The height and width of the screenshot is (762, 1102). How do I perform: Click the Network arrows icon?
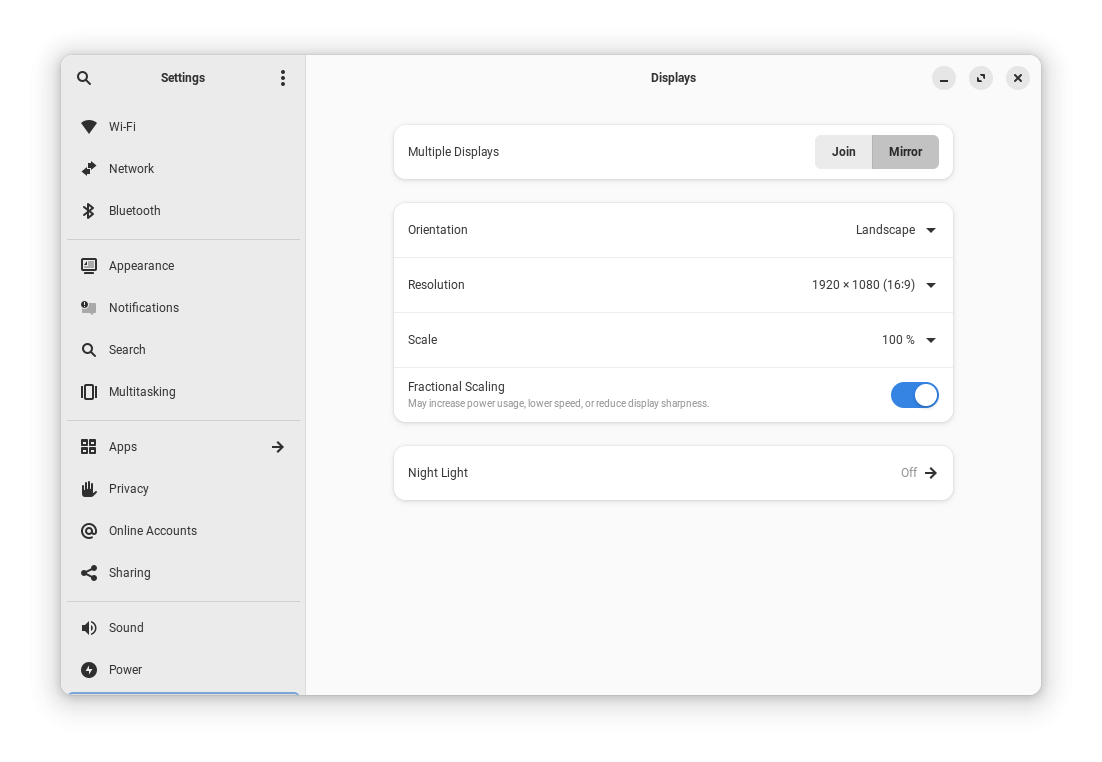[x=89, y=169]
